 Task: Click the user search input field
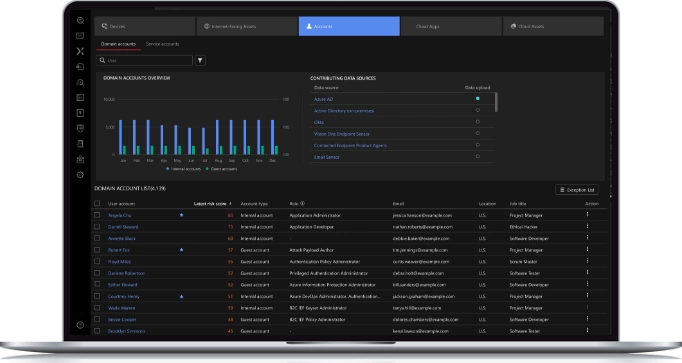coord(144,60)
